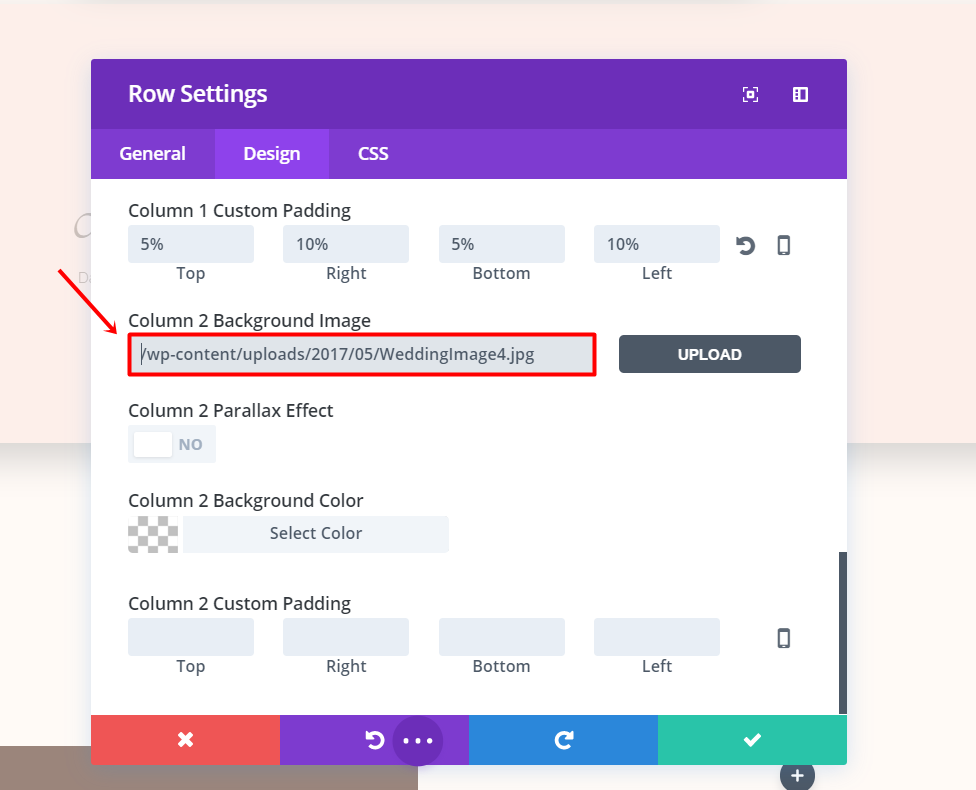
Task: Reset Column 1 Custom Padding values
Action: (745, 245)
